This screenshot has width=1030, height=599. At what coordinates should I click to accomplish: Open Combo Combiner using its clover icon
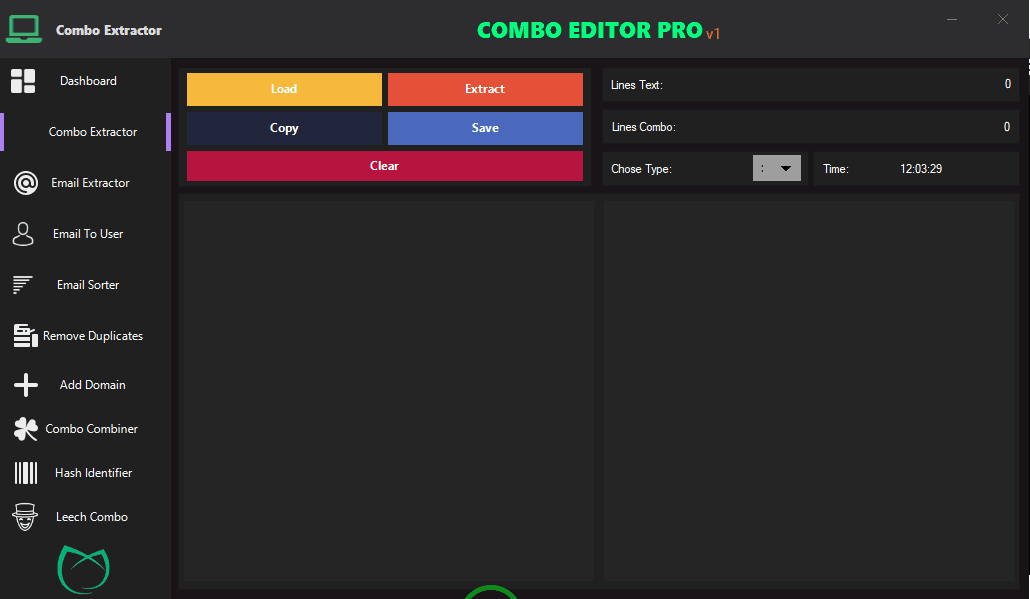pos(23,428)
